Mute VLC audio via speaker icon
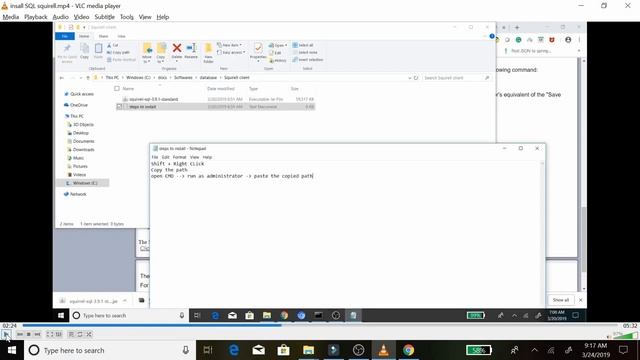 609,336
